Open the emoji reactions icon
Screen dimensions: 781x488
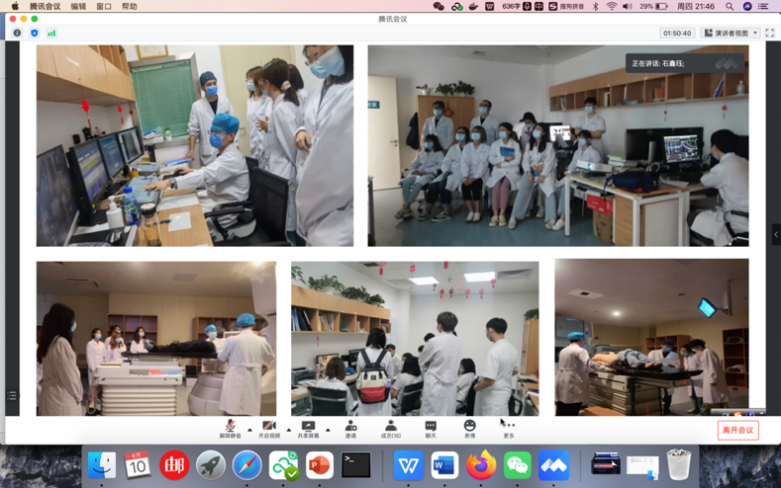tap(470, 427)
